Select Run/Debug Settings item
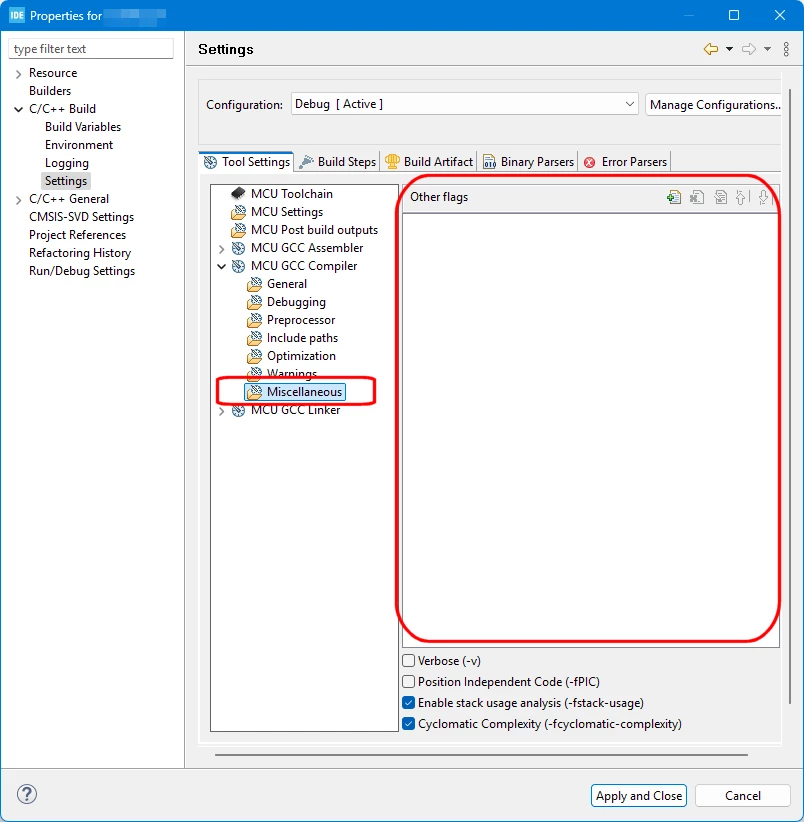The image size is (804, 822). click(82, 271)
